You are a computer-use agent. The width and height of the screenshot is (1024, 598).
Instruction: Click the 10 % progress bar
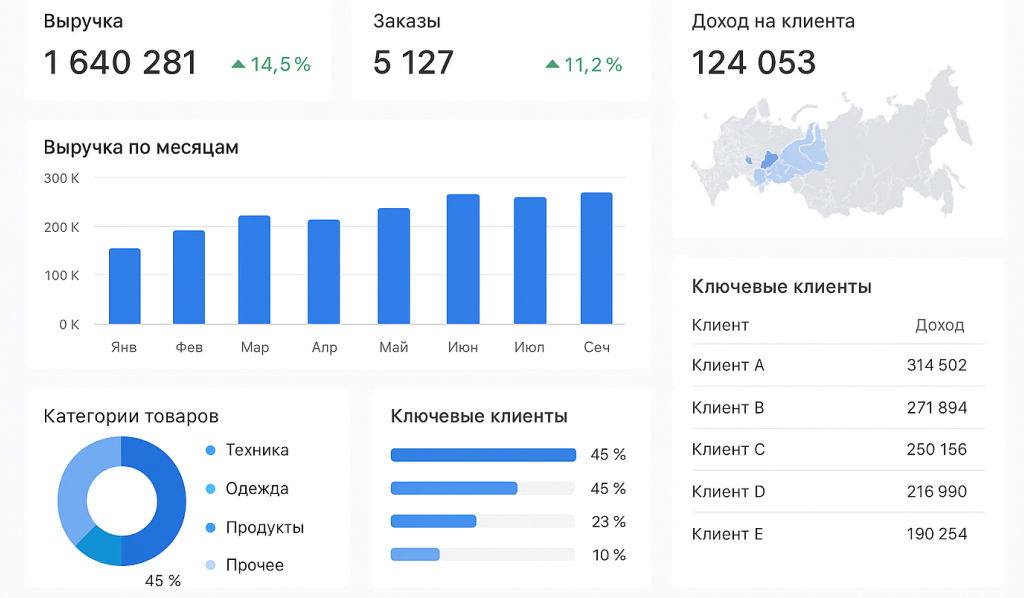click(483, 554)
